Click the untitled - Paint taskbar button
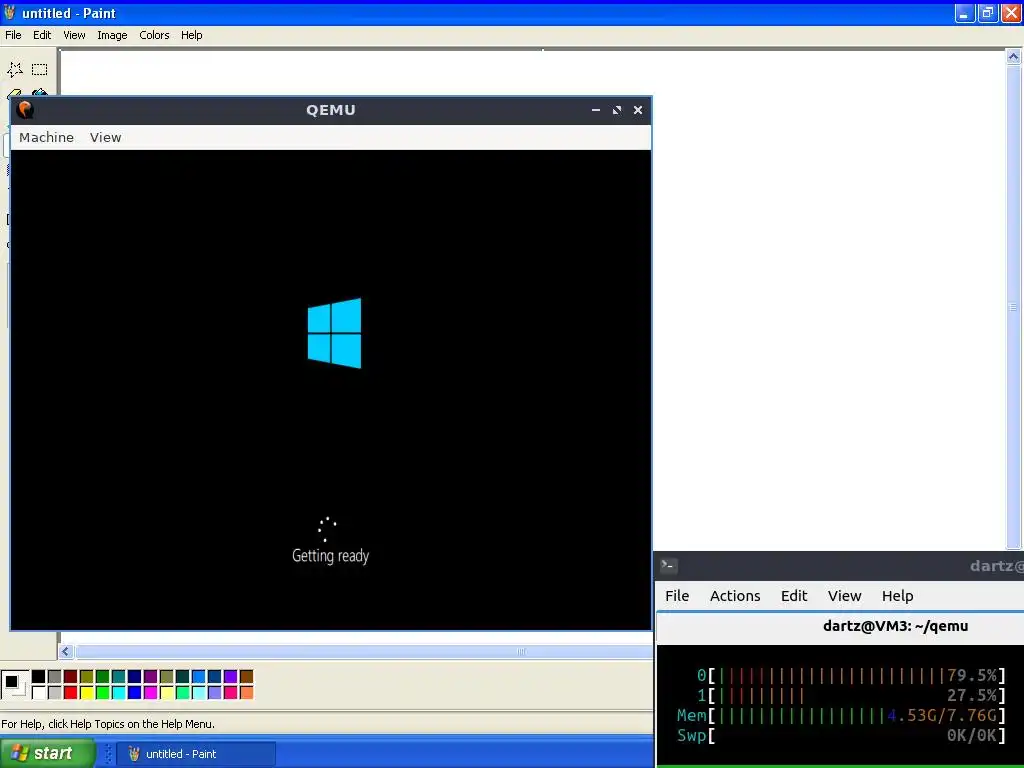The height and width of the screenshot is (768, 1024). click(196, 754)
